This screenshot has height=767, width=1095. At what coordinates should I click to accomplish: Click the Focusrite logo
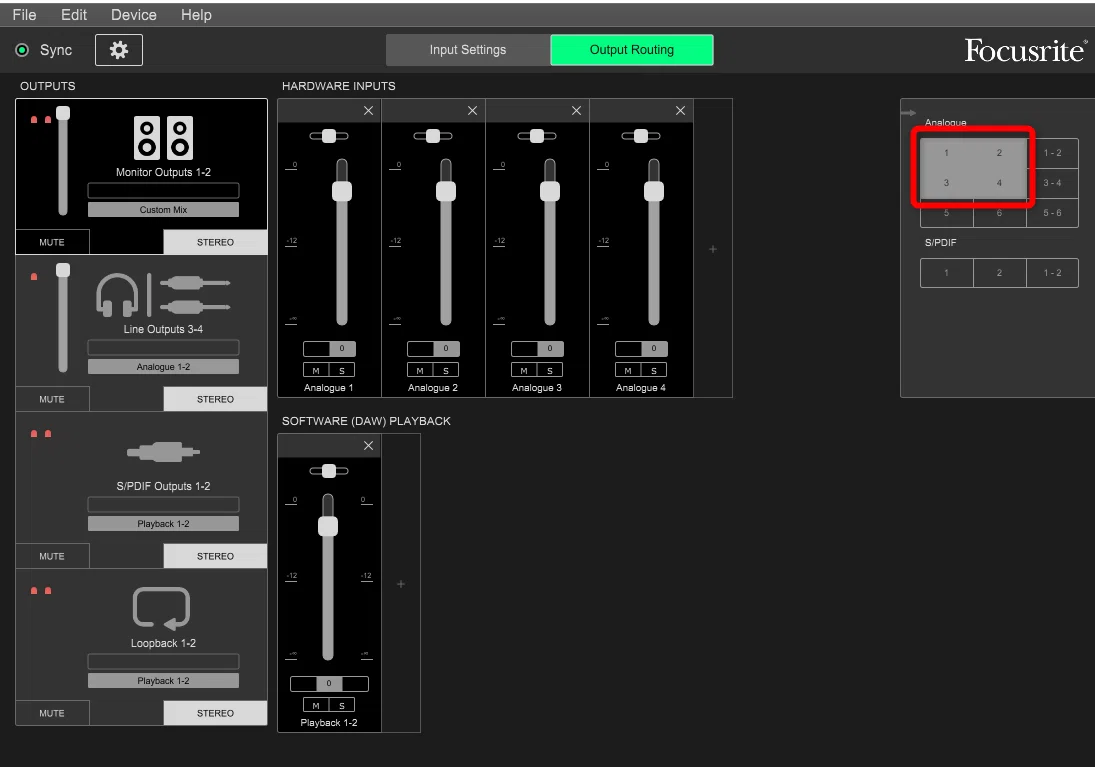[1025, 50]
